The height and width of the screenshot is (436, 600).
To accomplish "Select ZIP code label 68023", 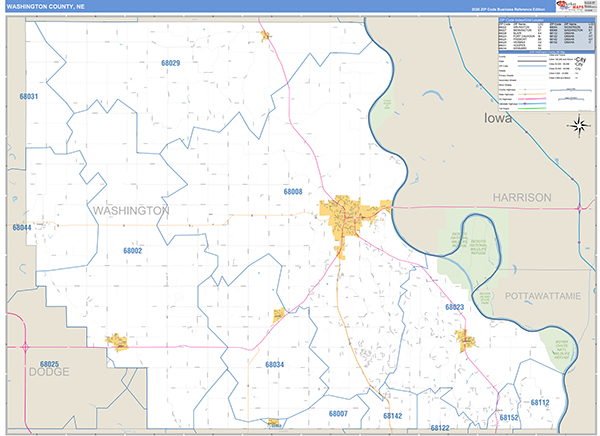I will tap(455, 307).
